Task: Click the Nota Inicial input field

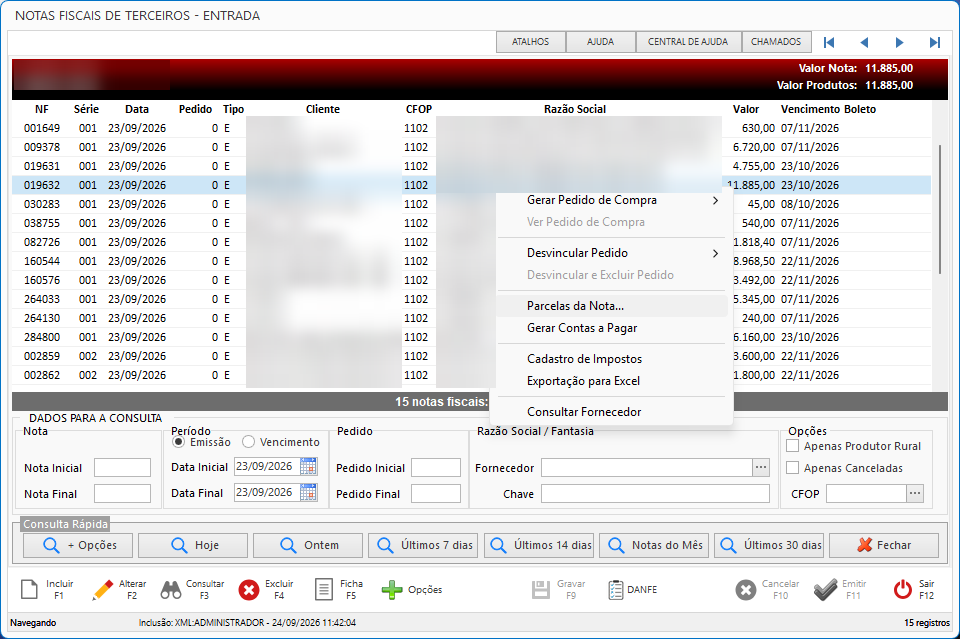Action: pyautogui.click(x=122, y=468)
